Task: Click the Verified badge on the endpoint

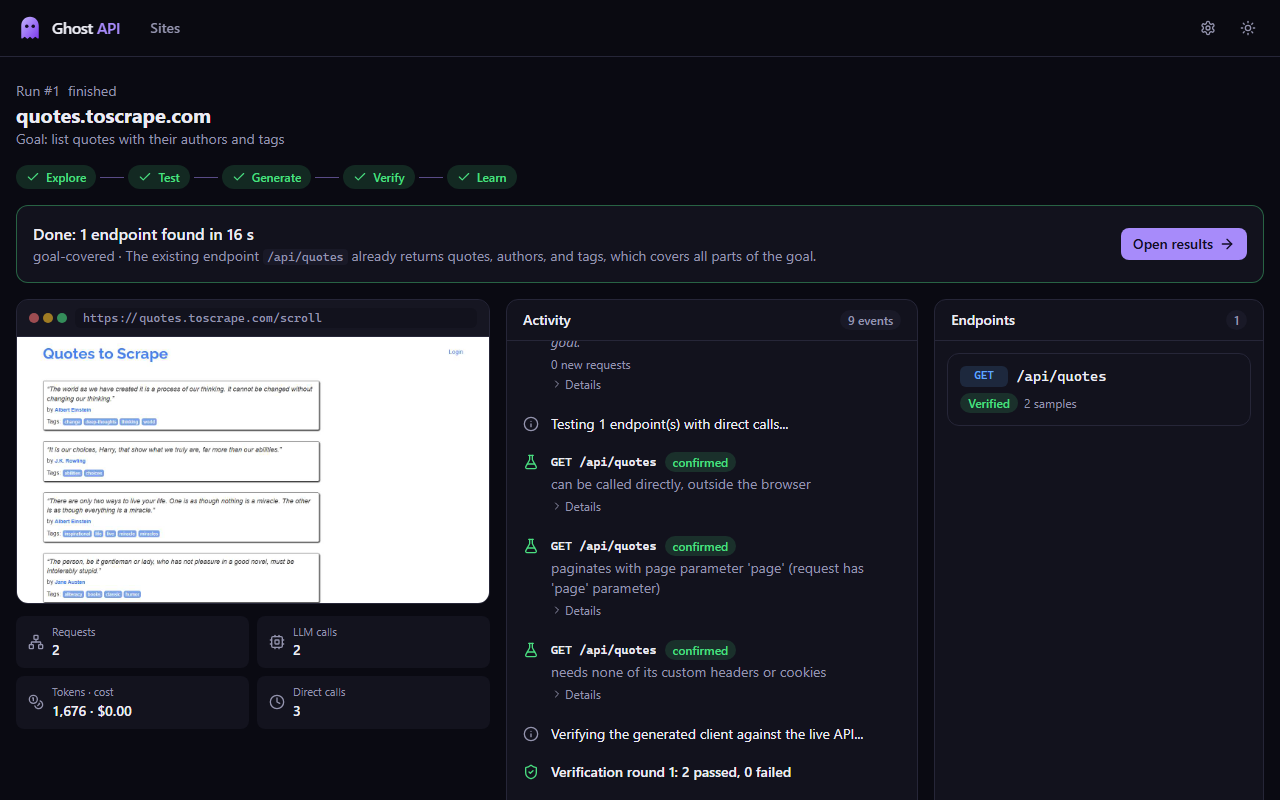Action: [x=989, y=404]
